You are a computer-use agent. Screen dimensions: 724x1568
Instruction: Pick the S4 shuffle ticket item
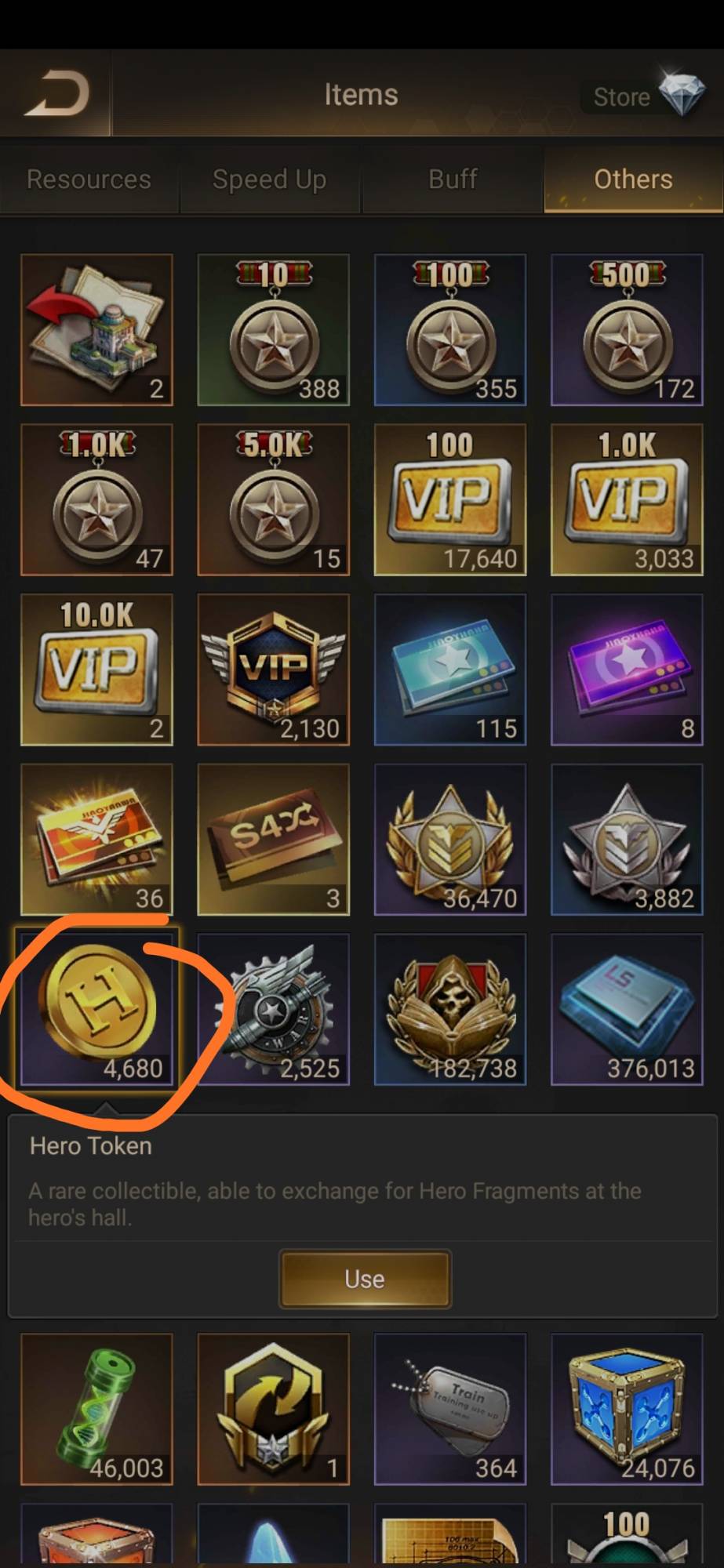[x=273, y=840]
